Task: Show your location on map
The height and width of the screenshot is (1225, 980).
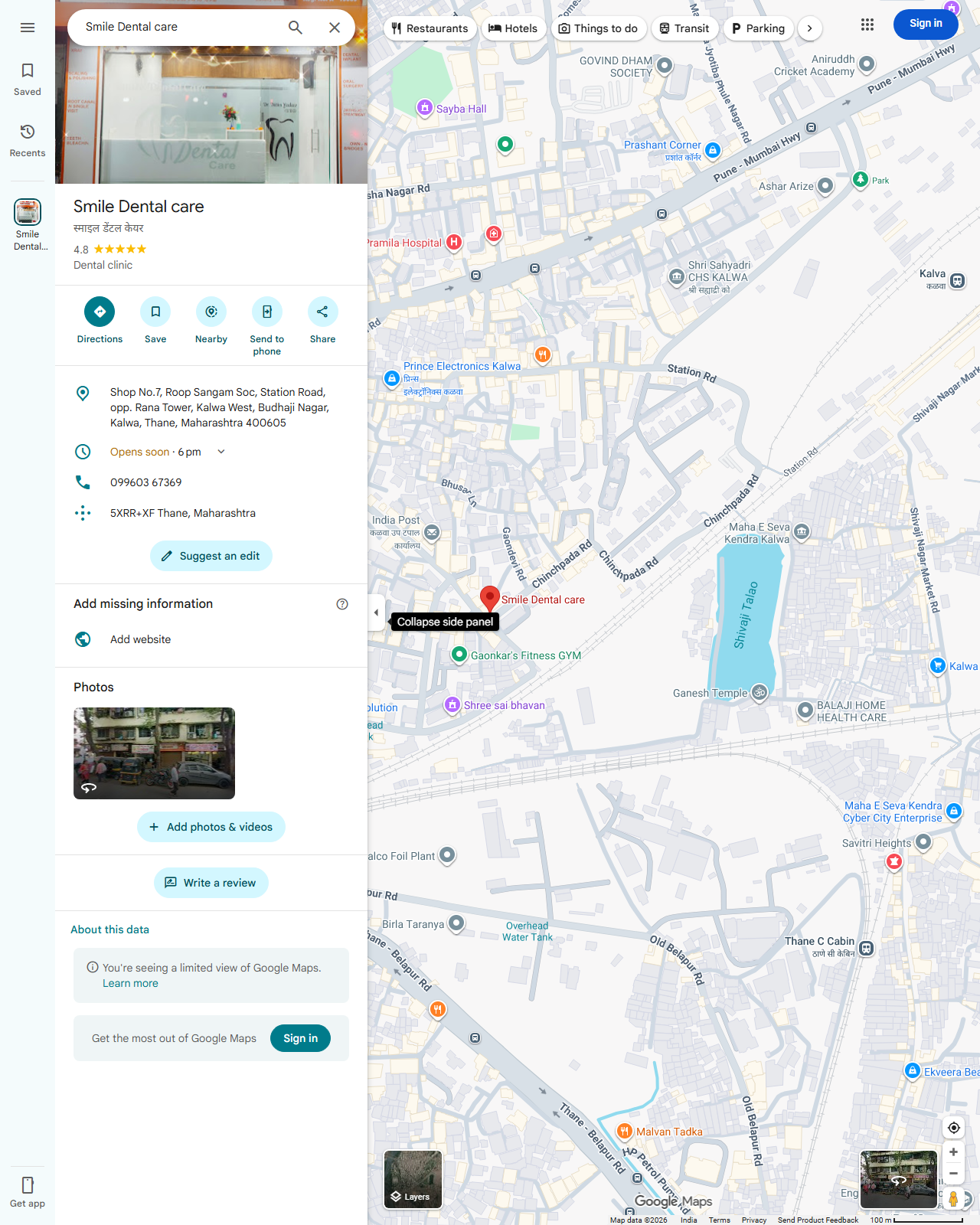Action: (x=953, y=1128)
